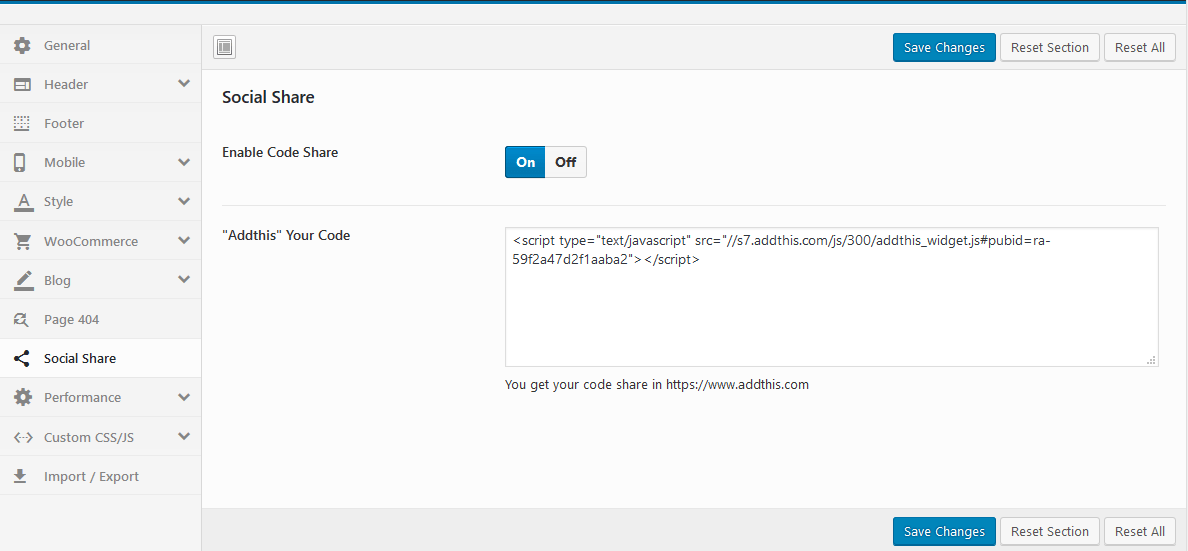Click the Blog pencil icon
The image size is (1188, 551).
[x=24, y=280]
